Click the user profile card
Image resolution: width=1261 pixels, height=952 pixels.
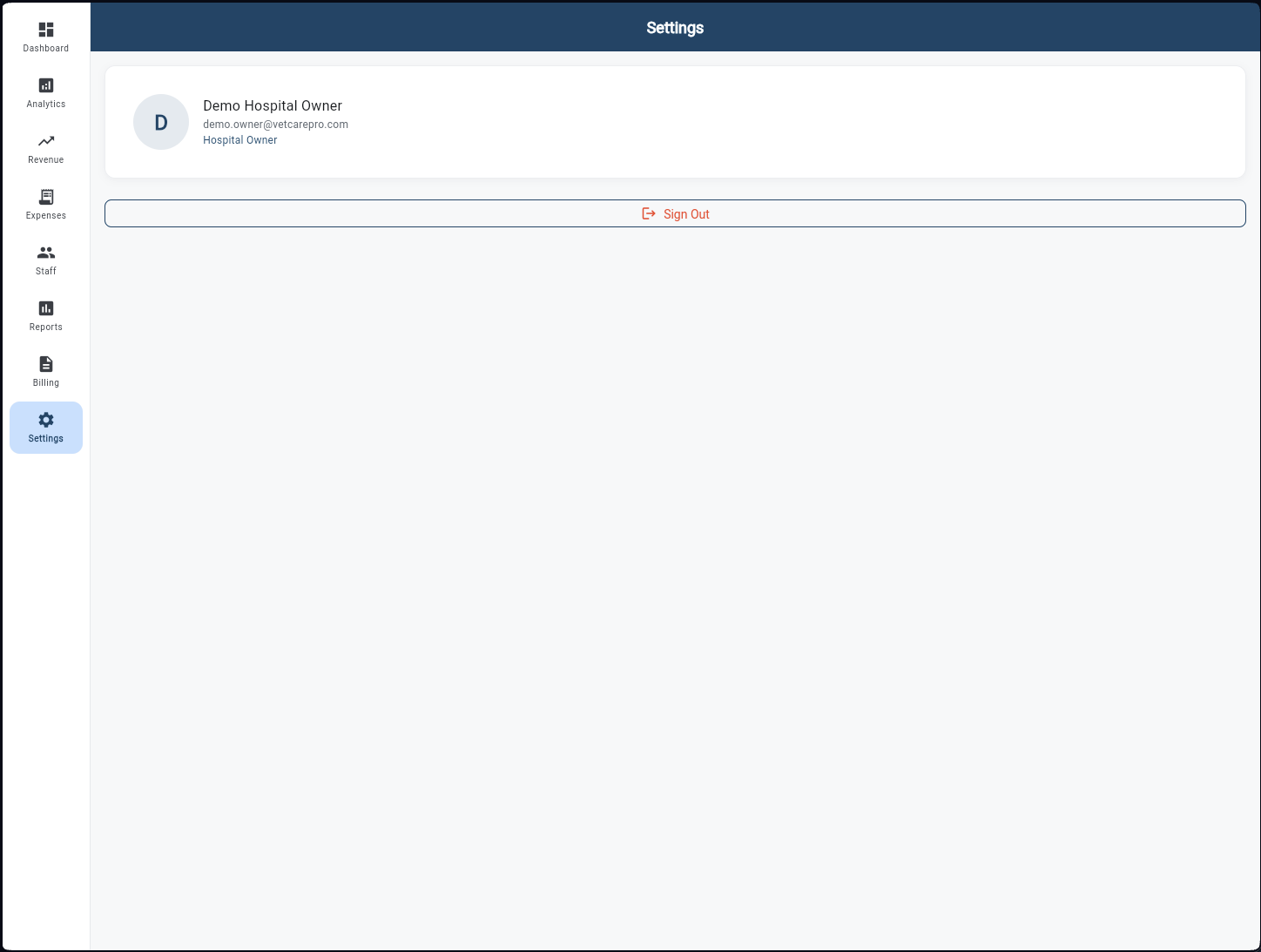(675, 122)
